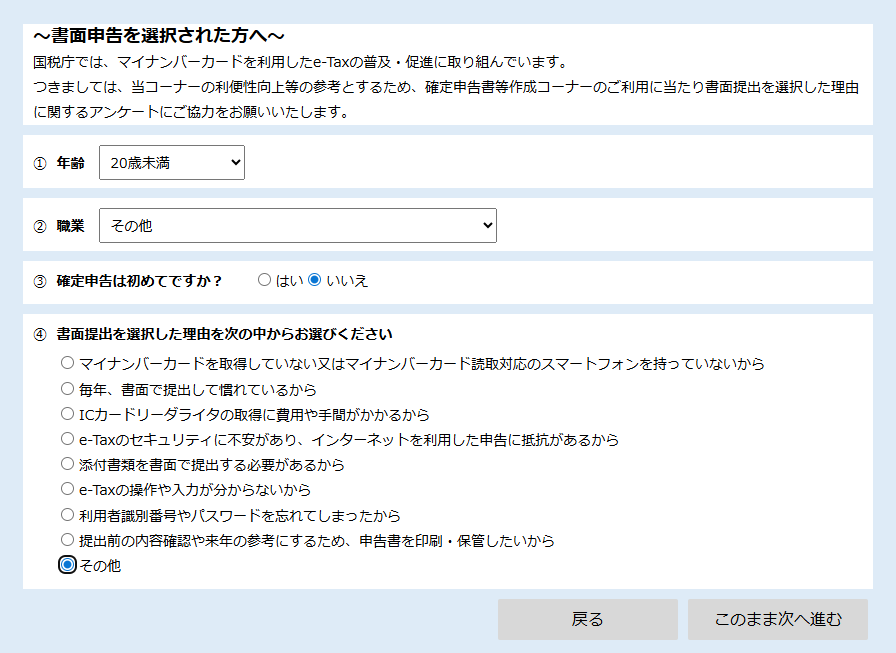Open the 年齢 (age) dropdown

pyautogui.click(x=172, y=162)
